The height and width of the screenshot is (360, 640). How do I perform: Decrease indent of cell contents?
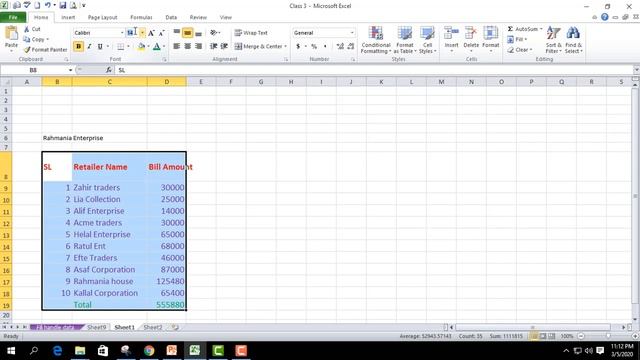click(x=213, y=47)
